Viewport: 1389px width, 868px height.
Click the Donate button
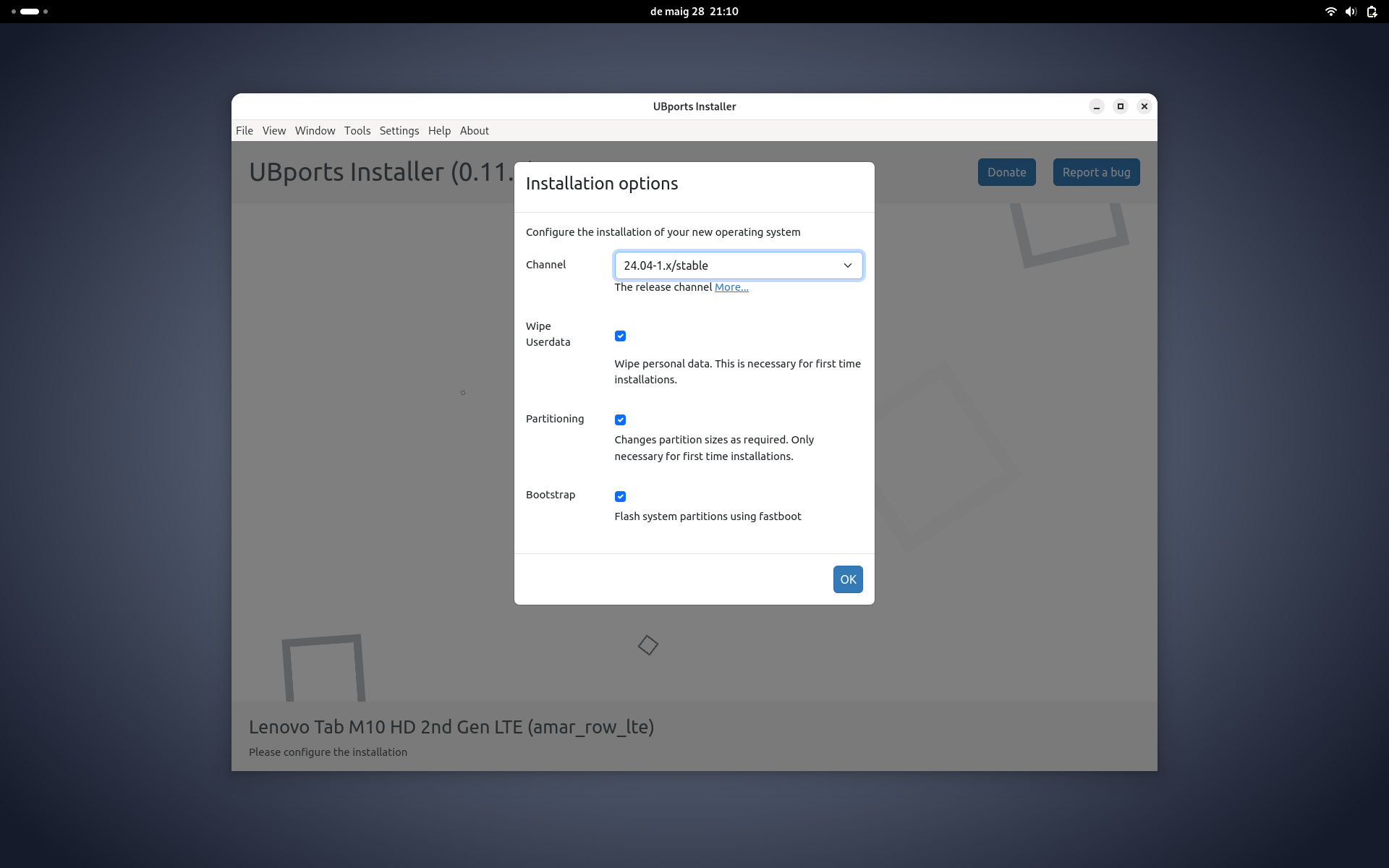click(1007, 172)
